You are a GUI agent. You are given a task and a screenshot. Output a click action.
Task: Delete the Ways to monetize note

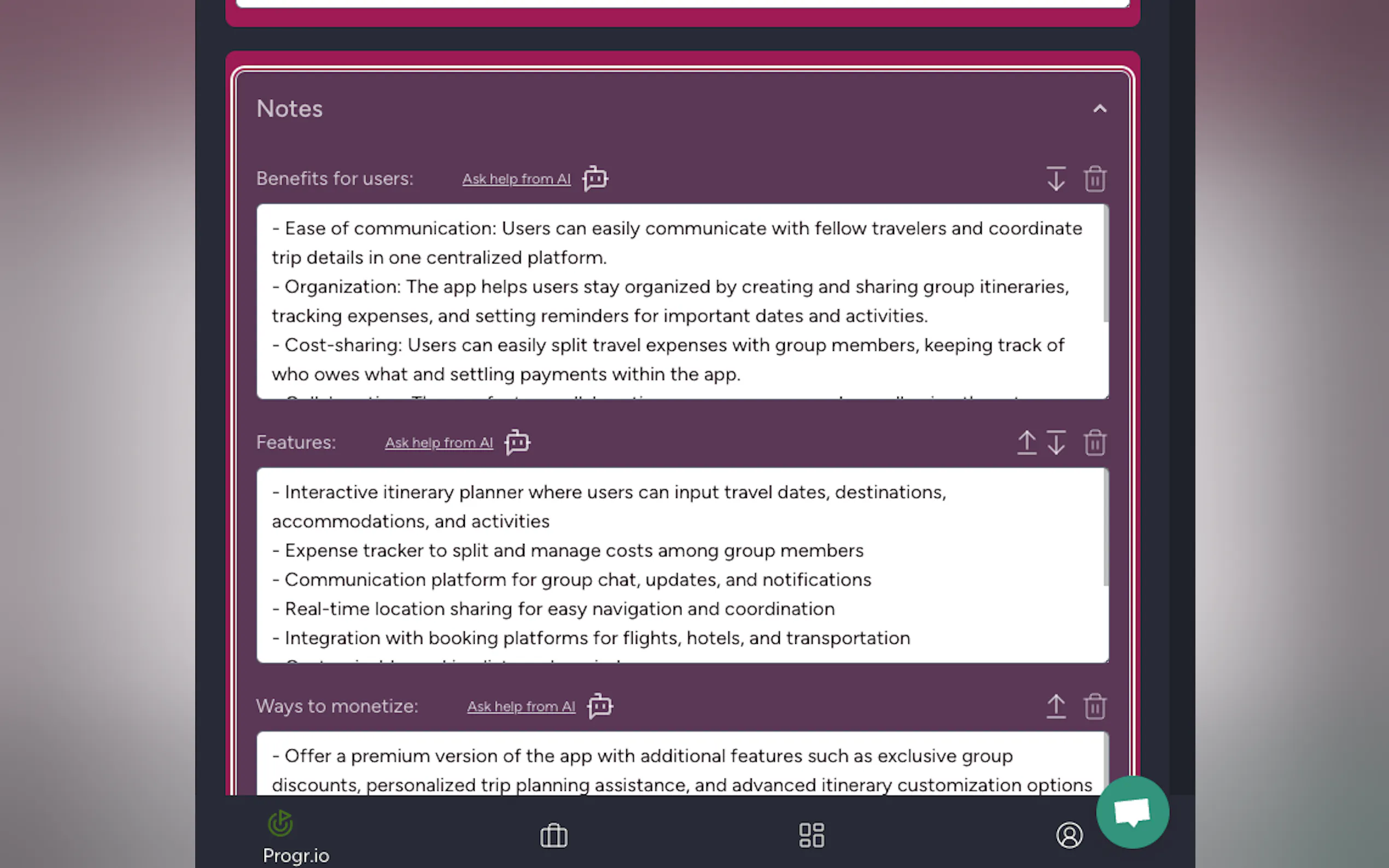pos(1094,706)
